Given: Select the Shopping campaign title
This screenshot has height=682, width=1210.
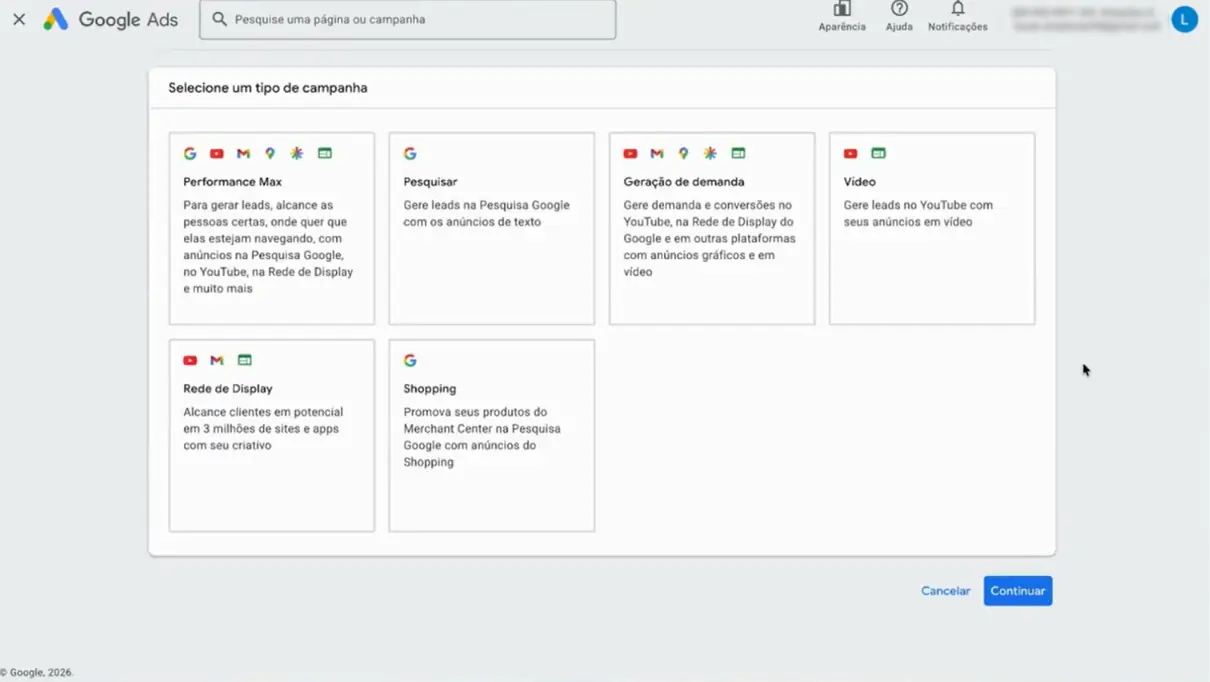Looking at the screenshot, I should point(430,389).
